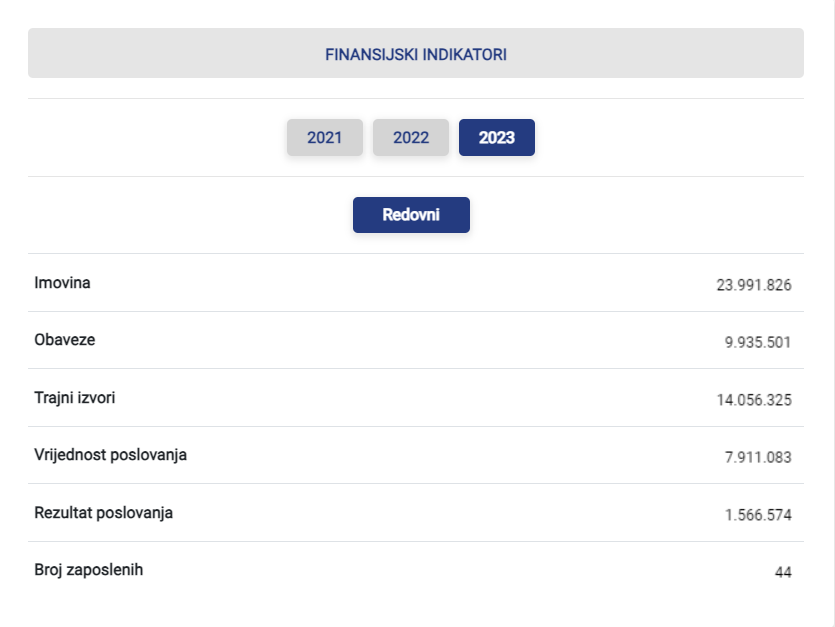Screen dimensions: 835x627
Task: Click the Redovni button
Action: point(411,215)
